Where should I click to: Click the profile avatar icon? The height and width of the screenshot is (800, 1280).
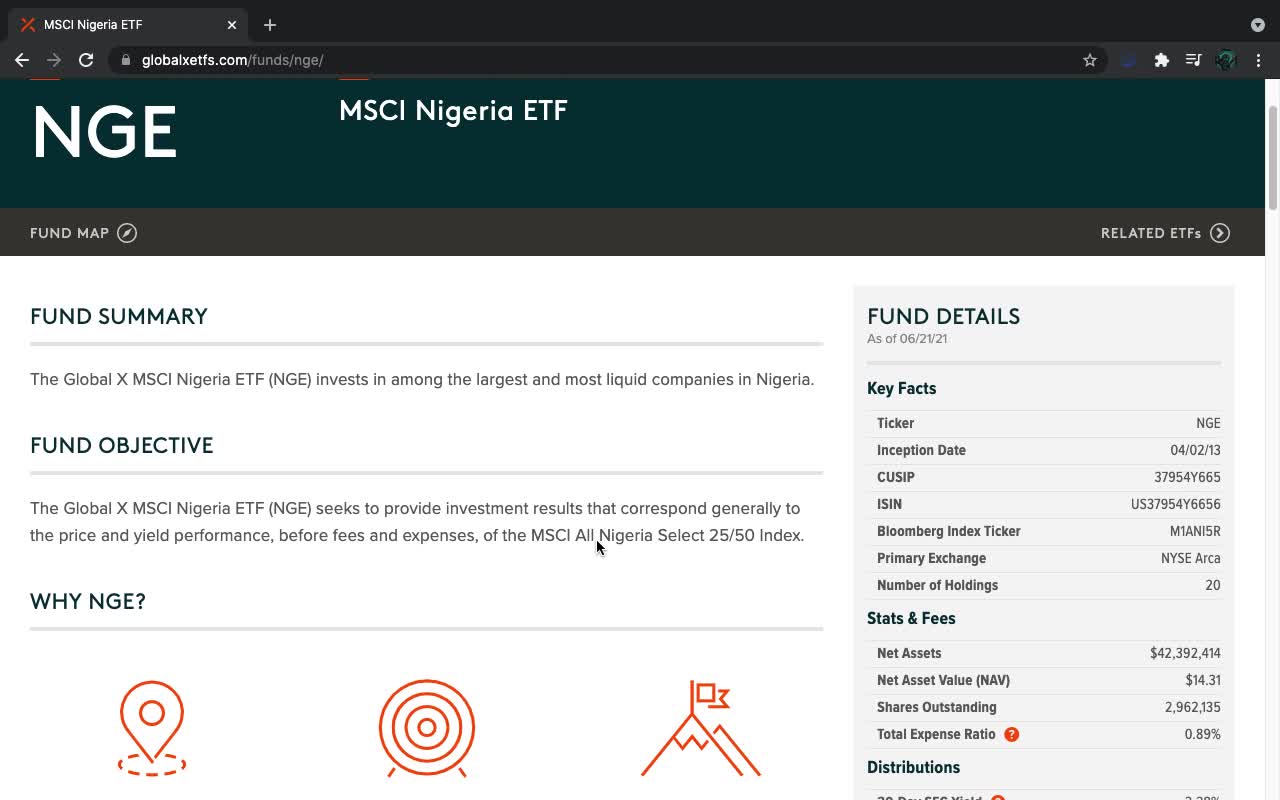(x=1226, y=60)
